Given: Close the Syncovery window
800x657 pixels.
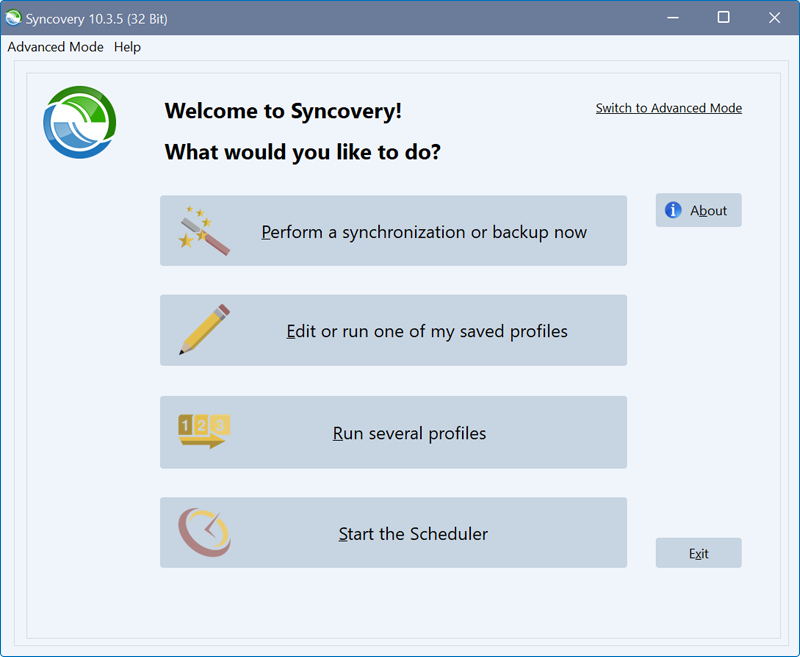Looking at the screenshot, I should point(774,18).
